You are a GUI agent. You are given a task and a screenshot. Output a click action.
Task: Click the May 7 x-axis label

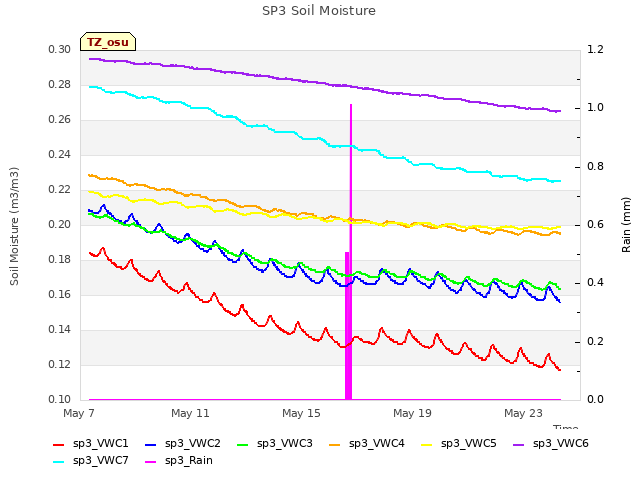pyautogui.click(x=79, y=413)
